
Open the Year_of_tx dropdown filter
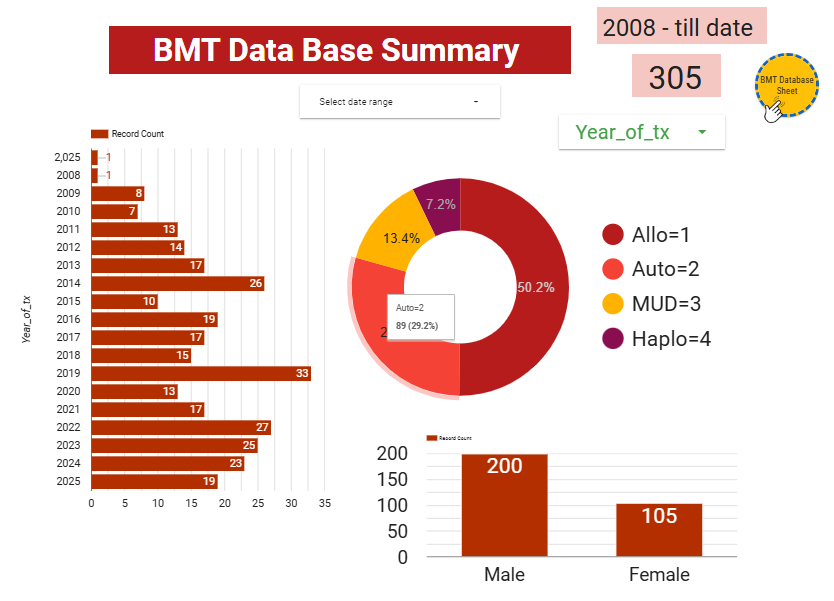point(640,132)
